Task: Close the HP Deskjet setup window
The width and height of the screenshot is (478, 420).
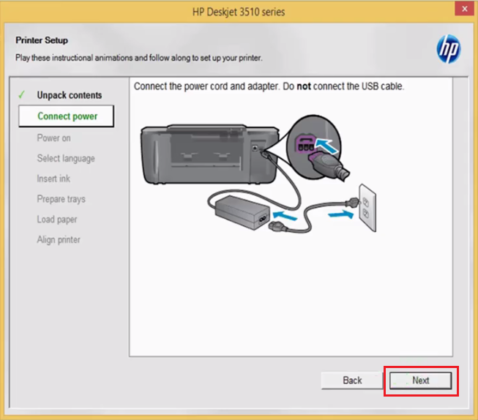Action: click(465, 9)
